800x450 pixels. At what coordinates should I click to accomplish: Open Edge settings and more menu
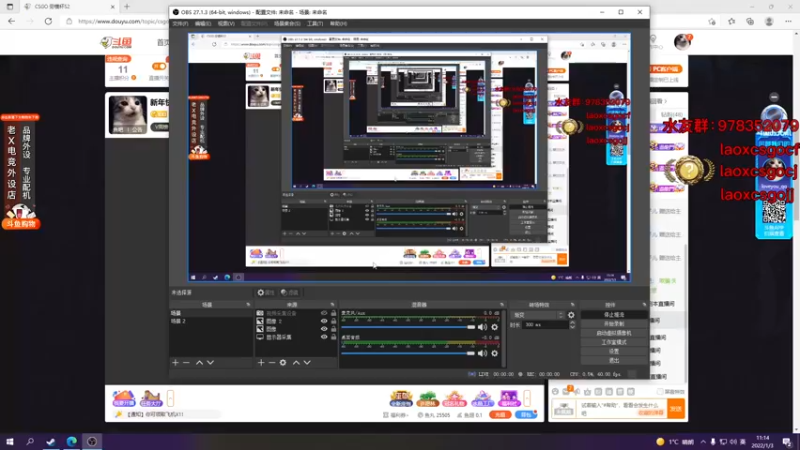788,21
